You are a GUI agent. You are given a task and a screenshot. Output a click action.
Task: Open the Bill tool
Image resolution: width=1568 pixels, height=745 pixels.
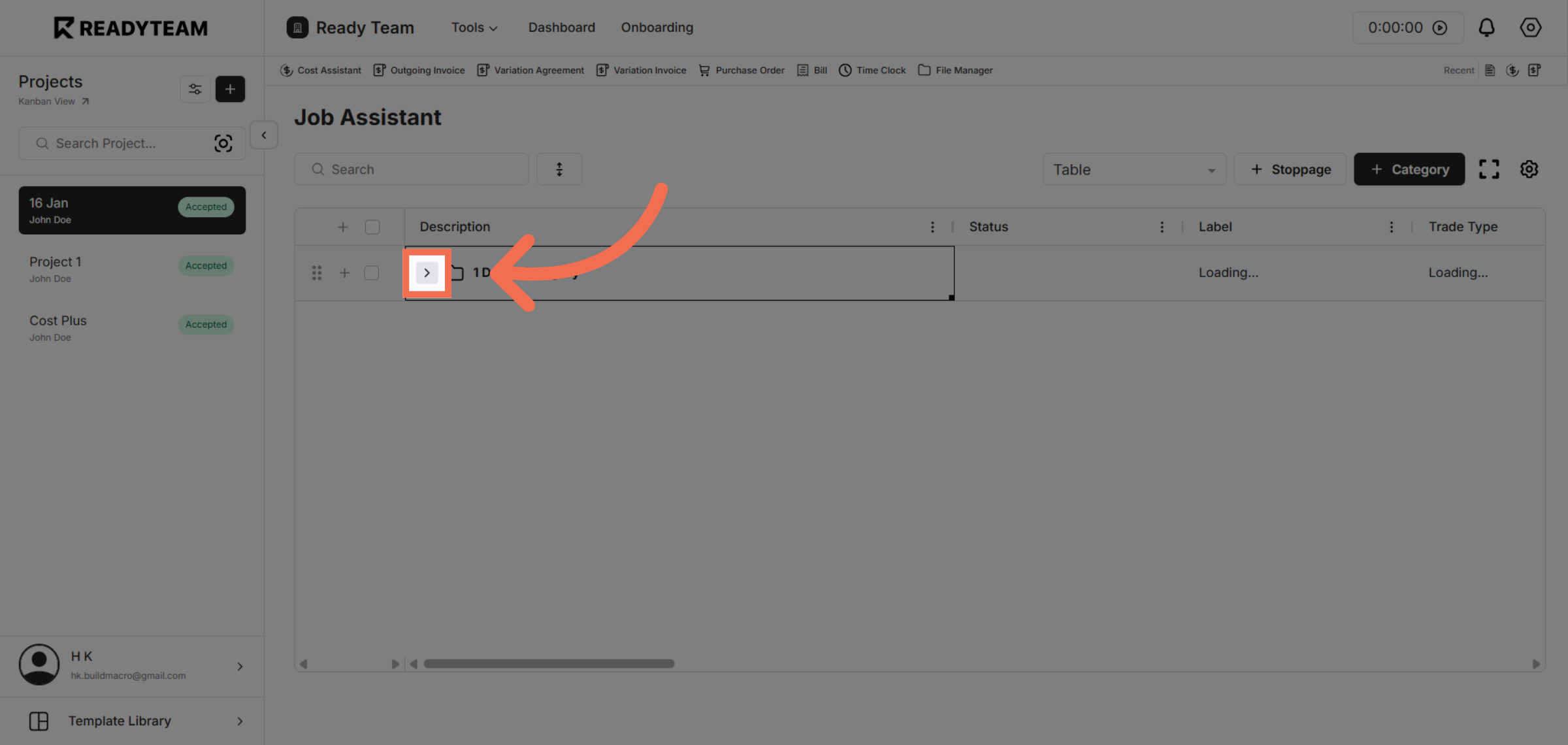click(x=819, y=70)
